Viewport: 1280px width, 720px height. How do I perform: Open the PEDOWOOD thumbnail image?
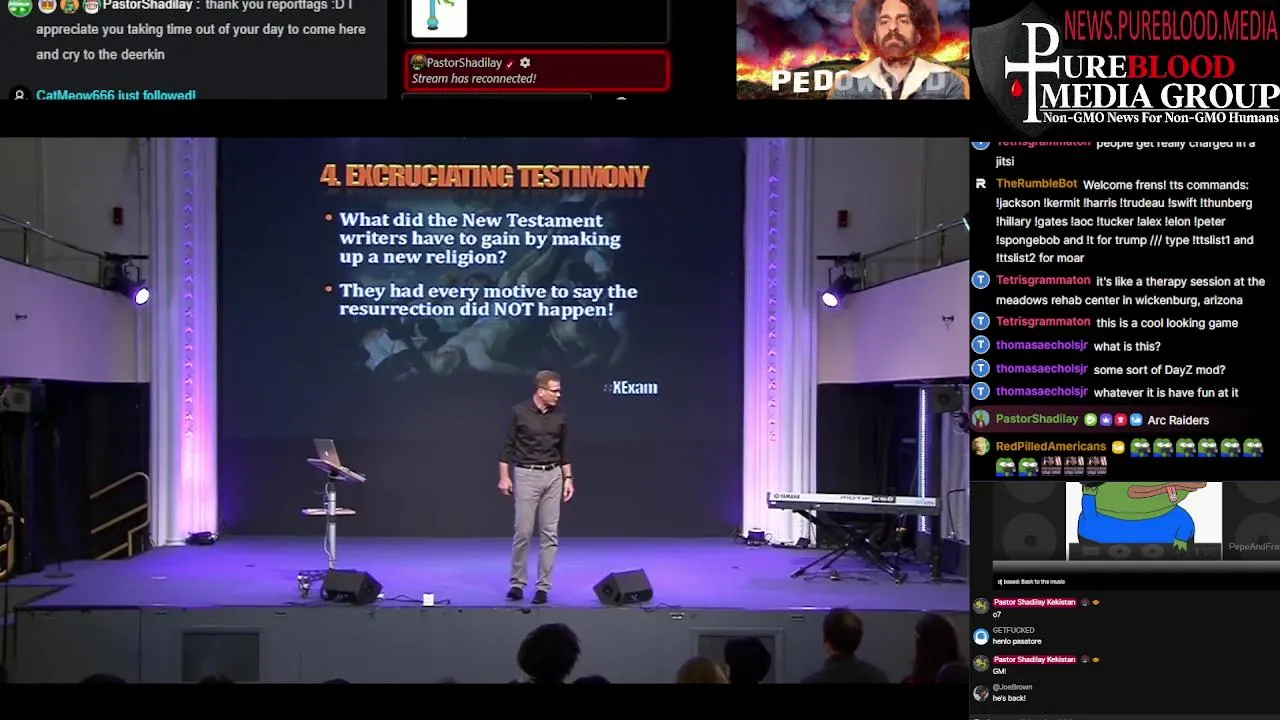click(x=853, y=49)
